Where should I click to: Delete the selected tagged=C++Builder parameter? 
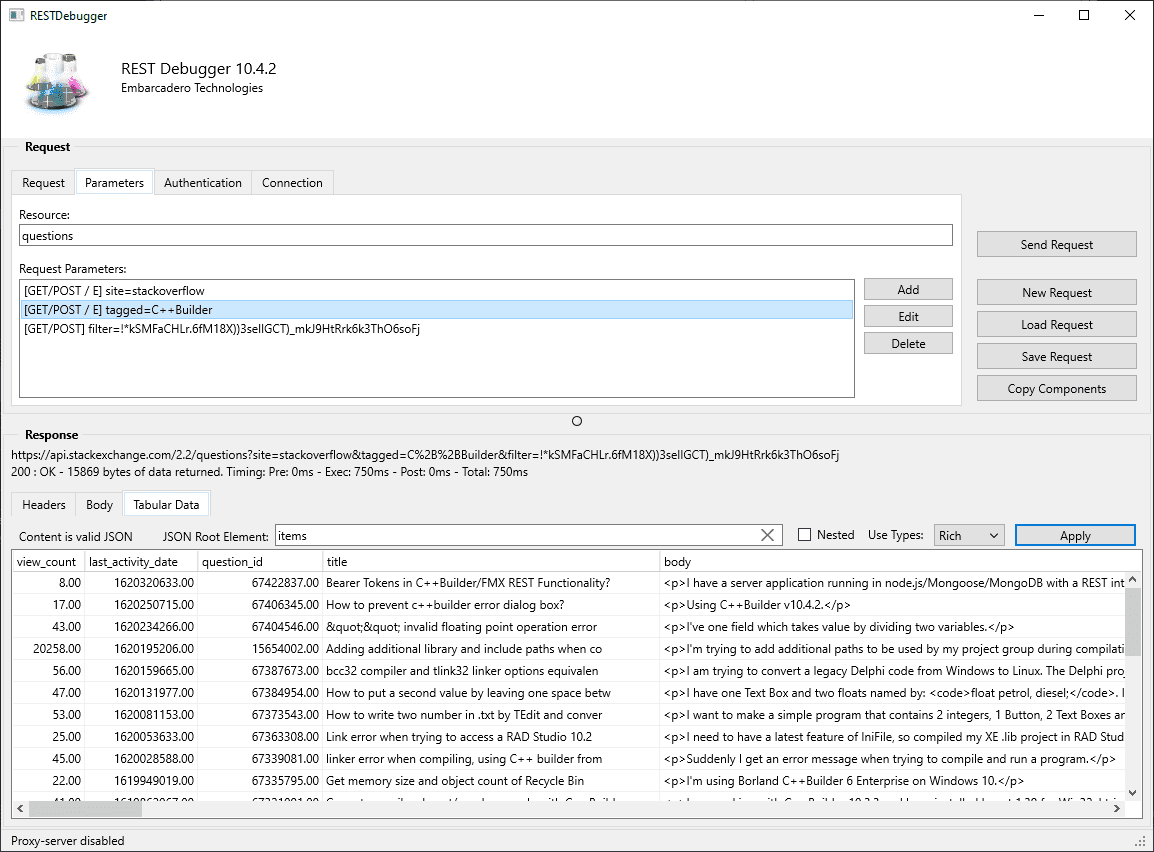pos(907,342)
